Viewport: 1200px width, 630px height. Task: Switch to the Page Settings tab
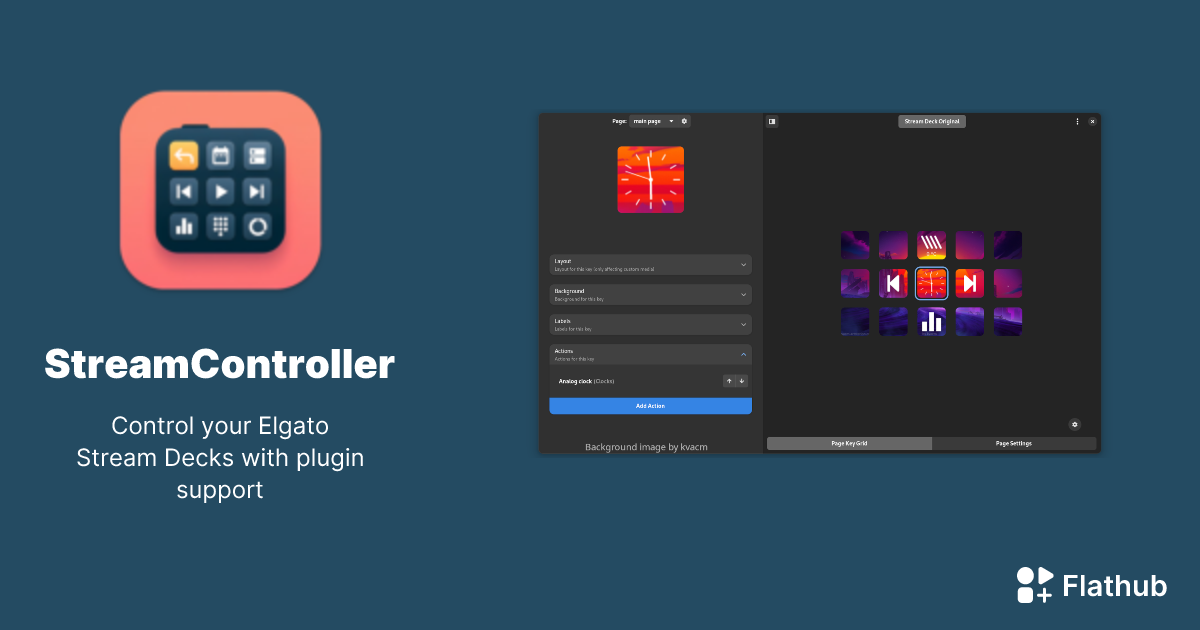1013,443
